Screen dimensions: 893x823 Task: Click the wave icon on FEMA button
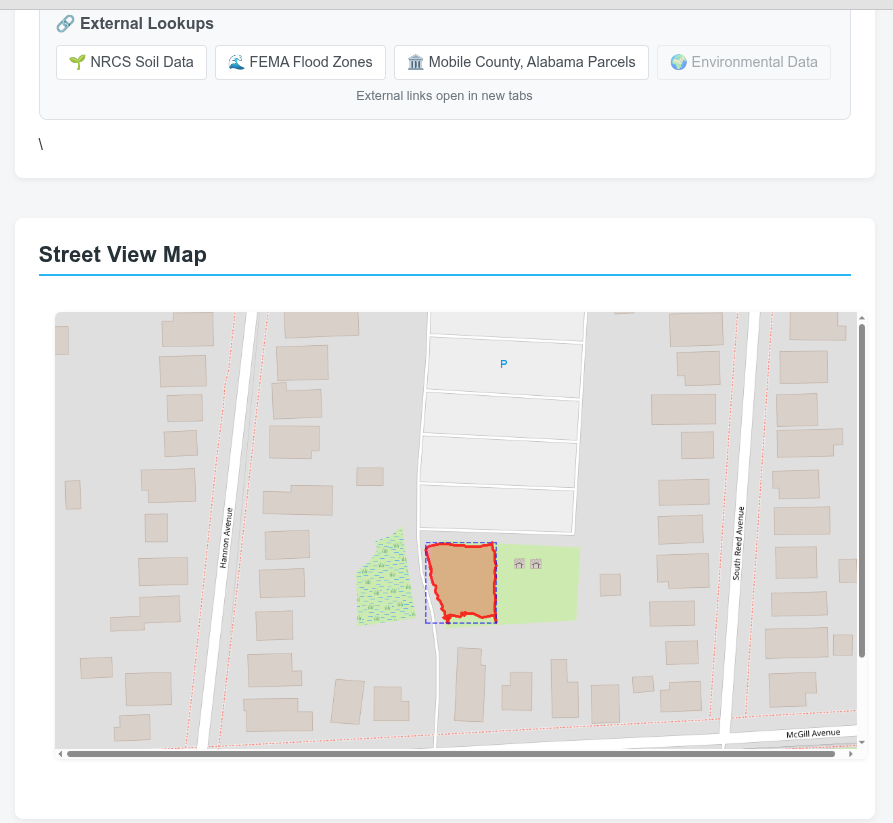pyautogui.click(x=236, y=62)
